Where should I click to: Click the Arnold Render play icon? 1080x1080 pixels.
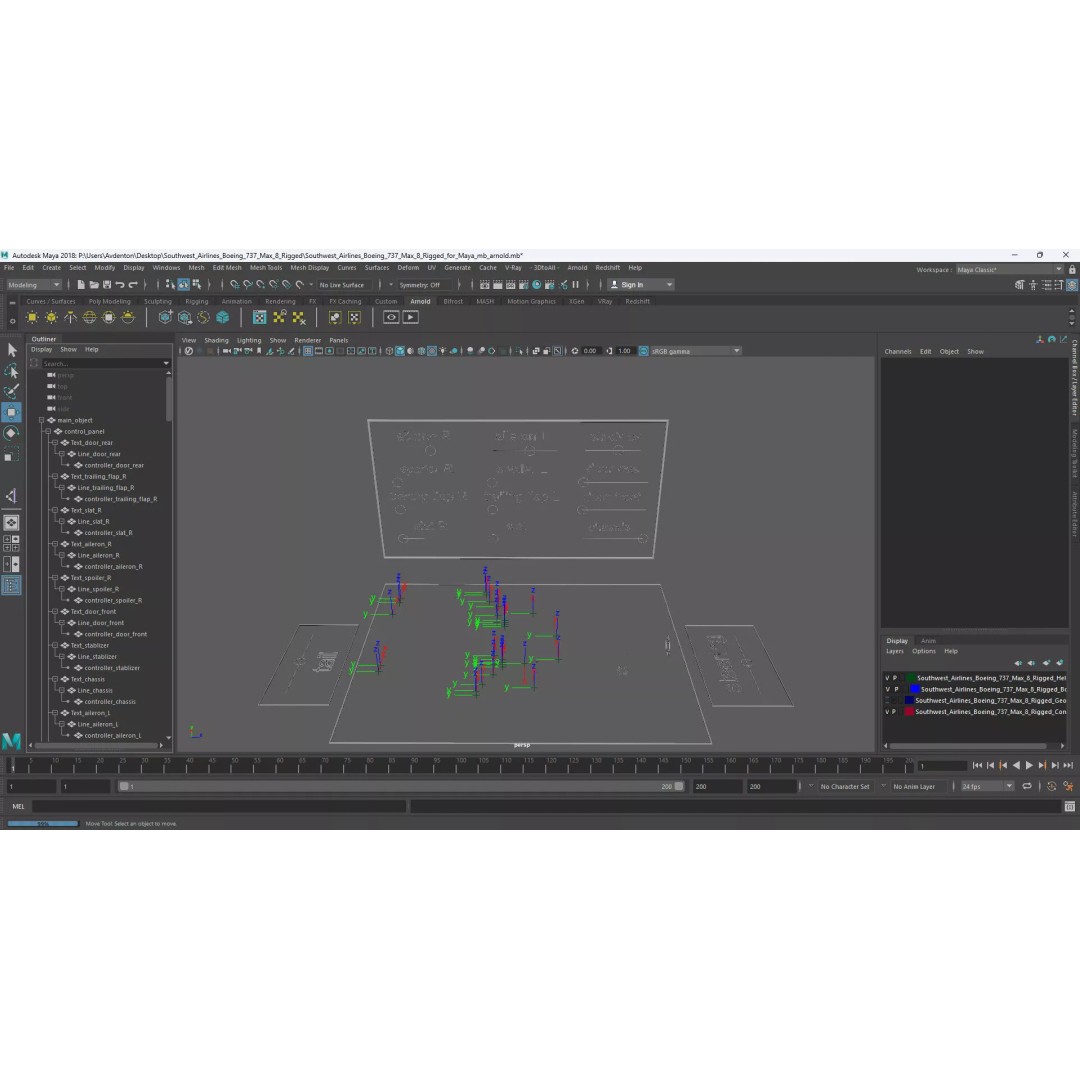click(411, 318)
